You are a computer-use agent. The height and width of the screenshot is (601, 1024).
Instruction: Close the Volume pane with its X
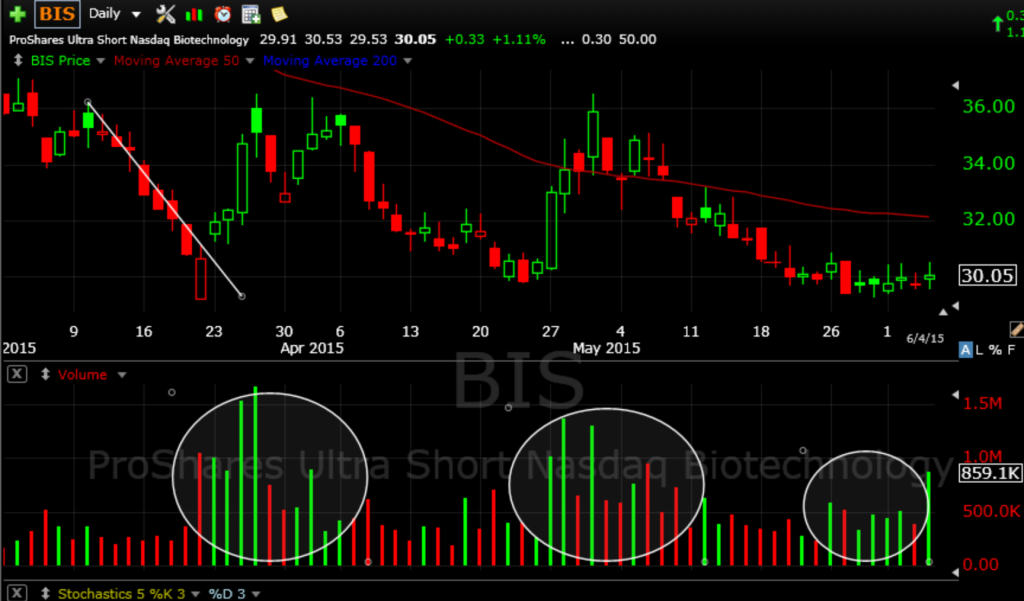click(17, 374)
